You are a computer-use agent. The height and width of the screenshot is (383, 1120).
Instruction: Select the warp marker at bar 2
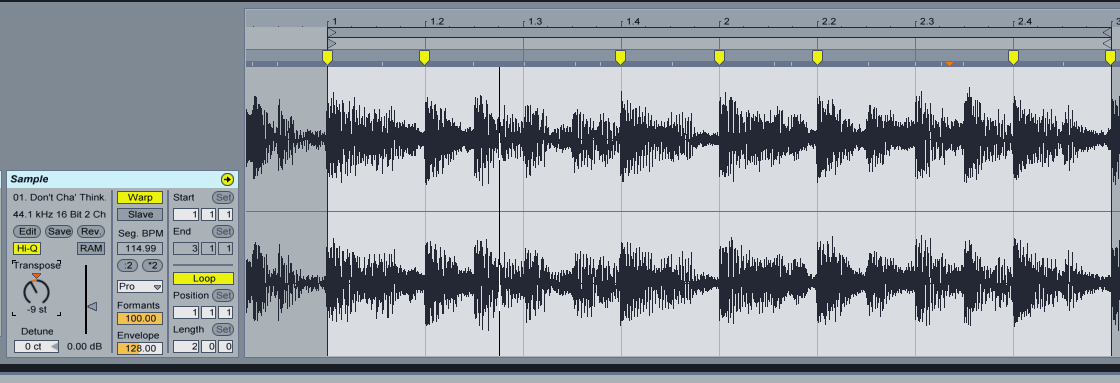[719, 57]
